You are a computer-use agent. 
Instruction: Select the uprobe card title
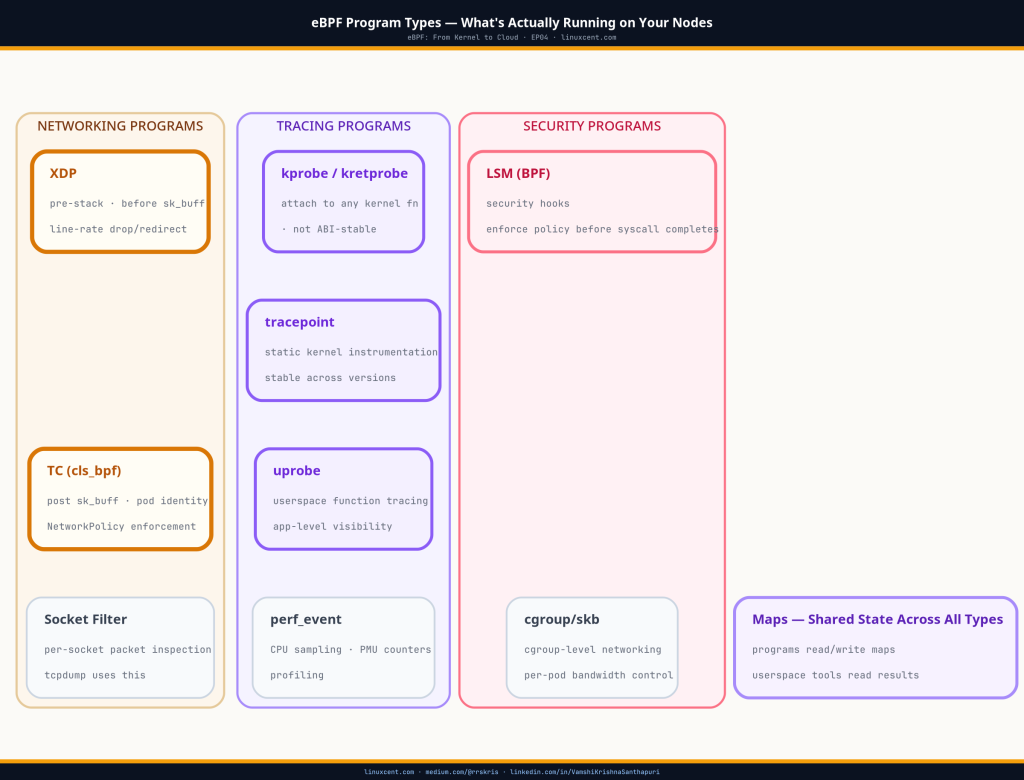click(x=296, y=471)
